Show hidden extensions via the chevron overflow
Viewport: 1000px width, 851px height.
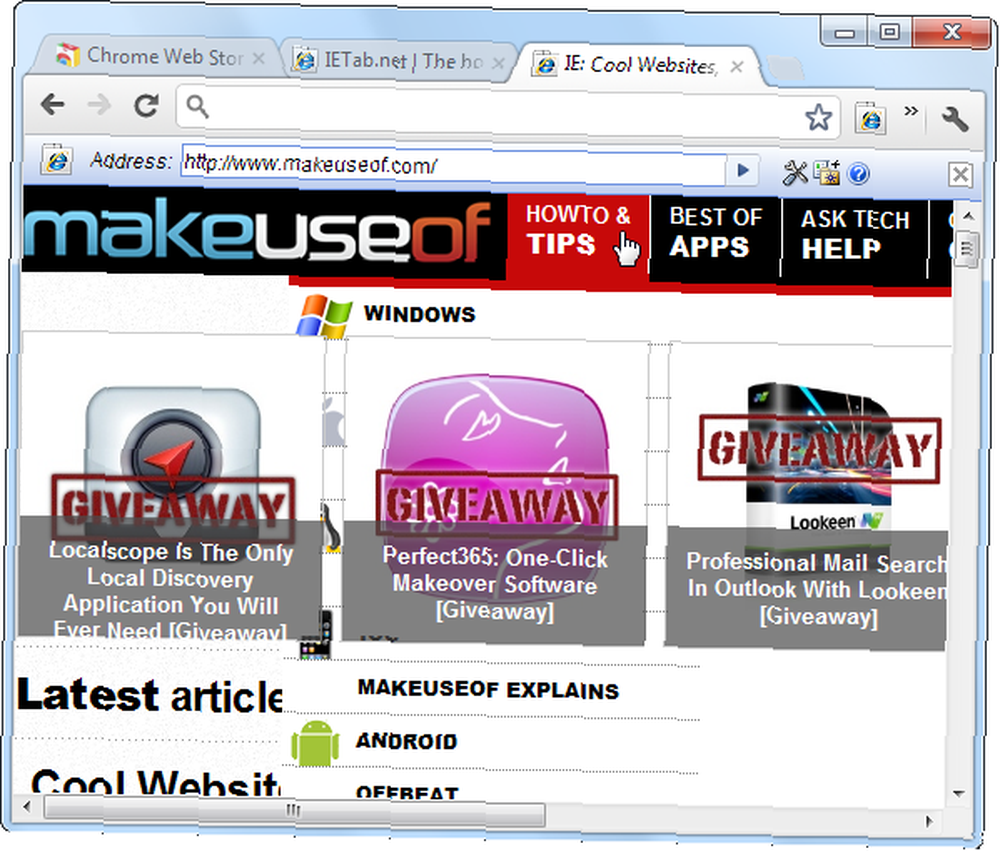[x=911, y=112]
